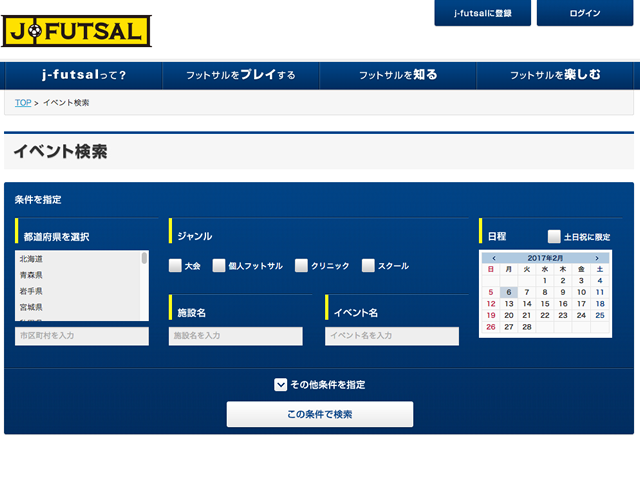Click TOP breadcrumb link
The height and width of the screenshot is (480, 640).
pyautogui.click(x=23, y=103)
